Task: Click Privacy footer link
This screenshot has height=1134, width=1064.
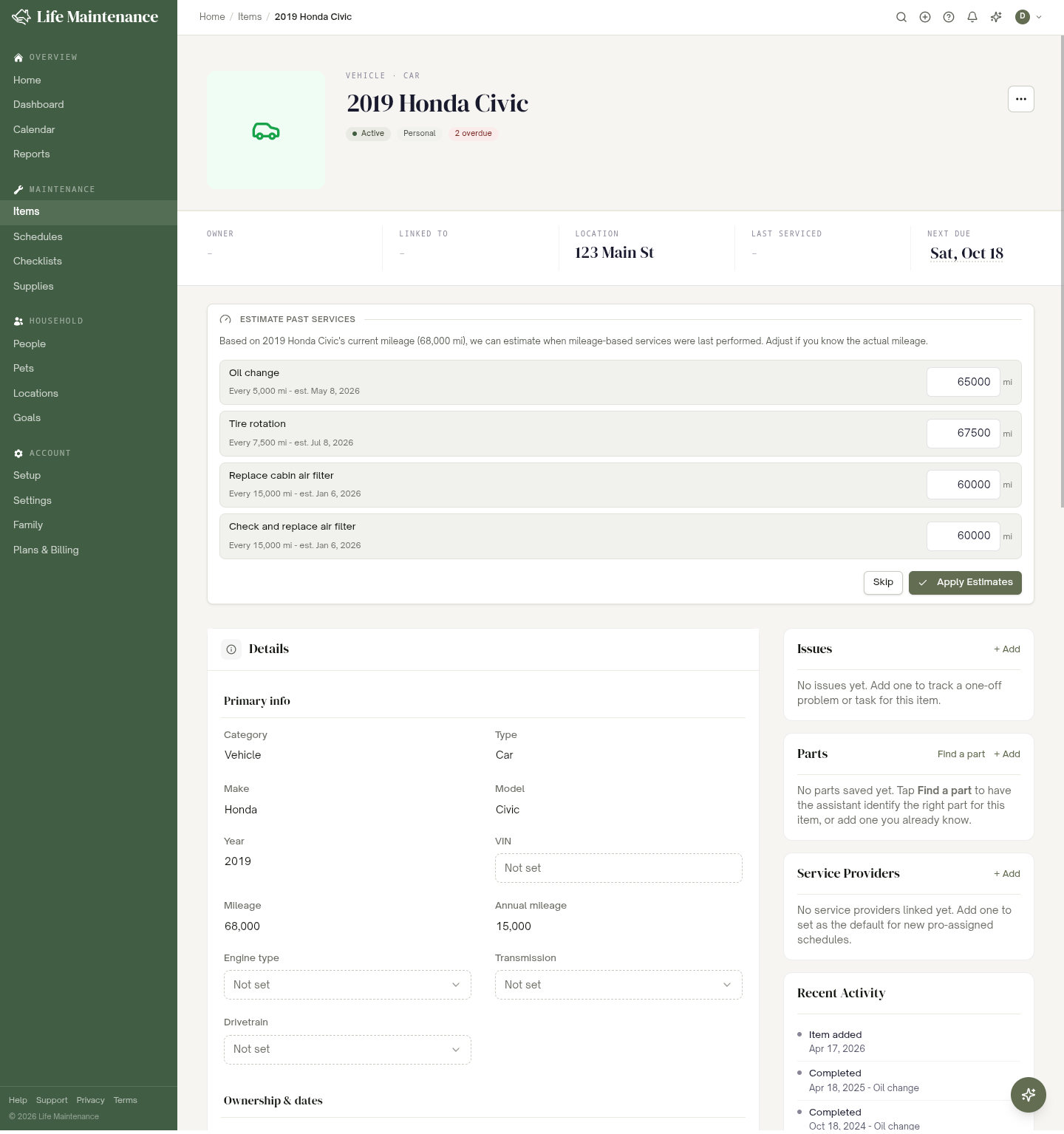Action: [x=91, y=1101]
